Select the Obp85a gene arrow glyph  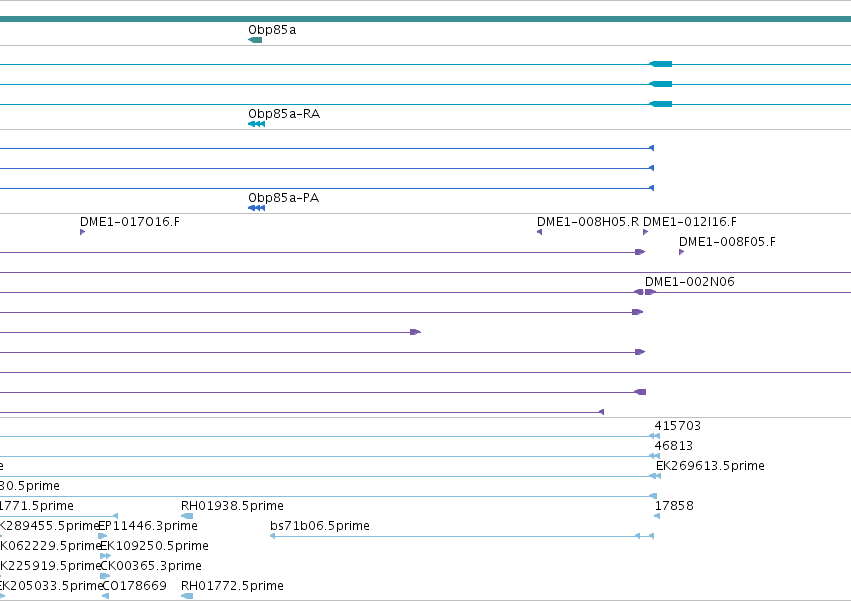click(255, 40)
